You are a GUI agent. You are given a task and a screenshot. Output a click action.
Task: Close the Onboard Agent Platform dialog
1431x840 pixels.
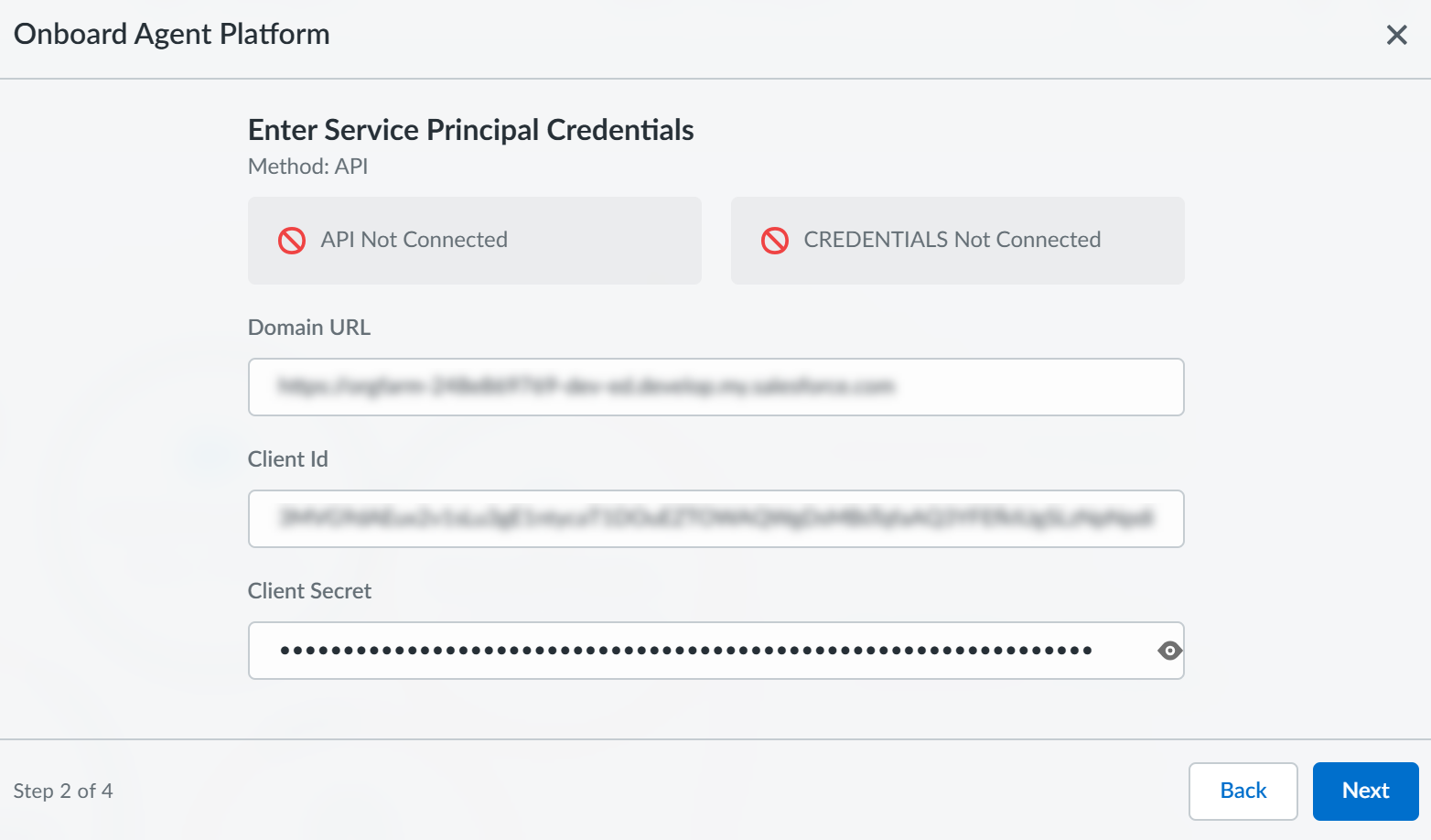coord(1396,35)
